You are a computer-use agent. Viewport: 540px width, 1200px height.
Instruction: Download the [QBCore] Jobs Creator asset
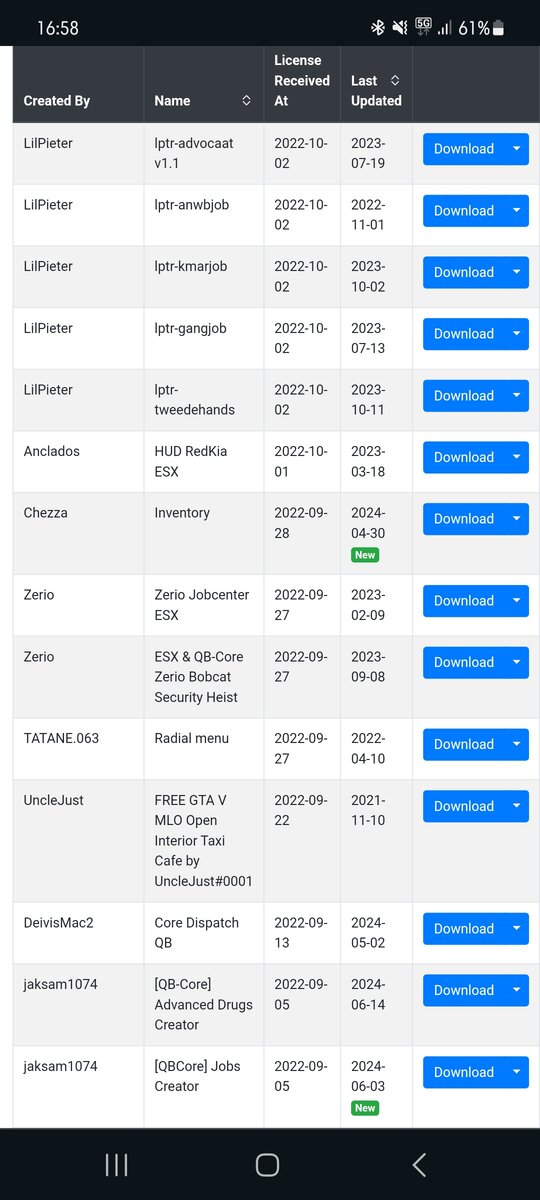(x=464, y=1073)
